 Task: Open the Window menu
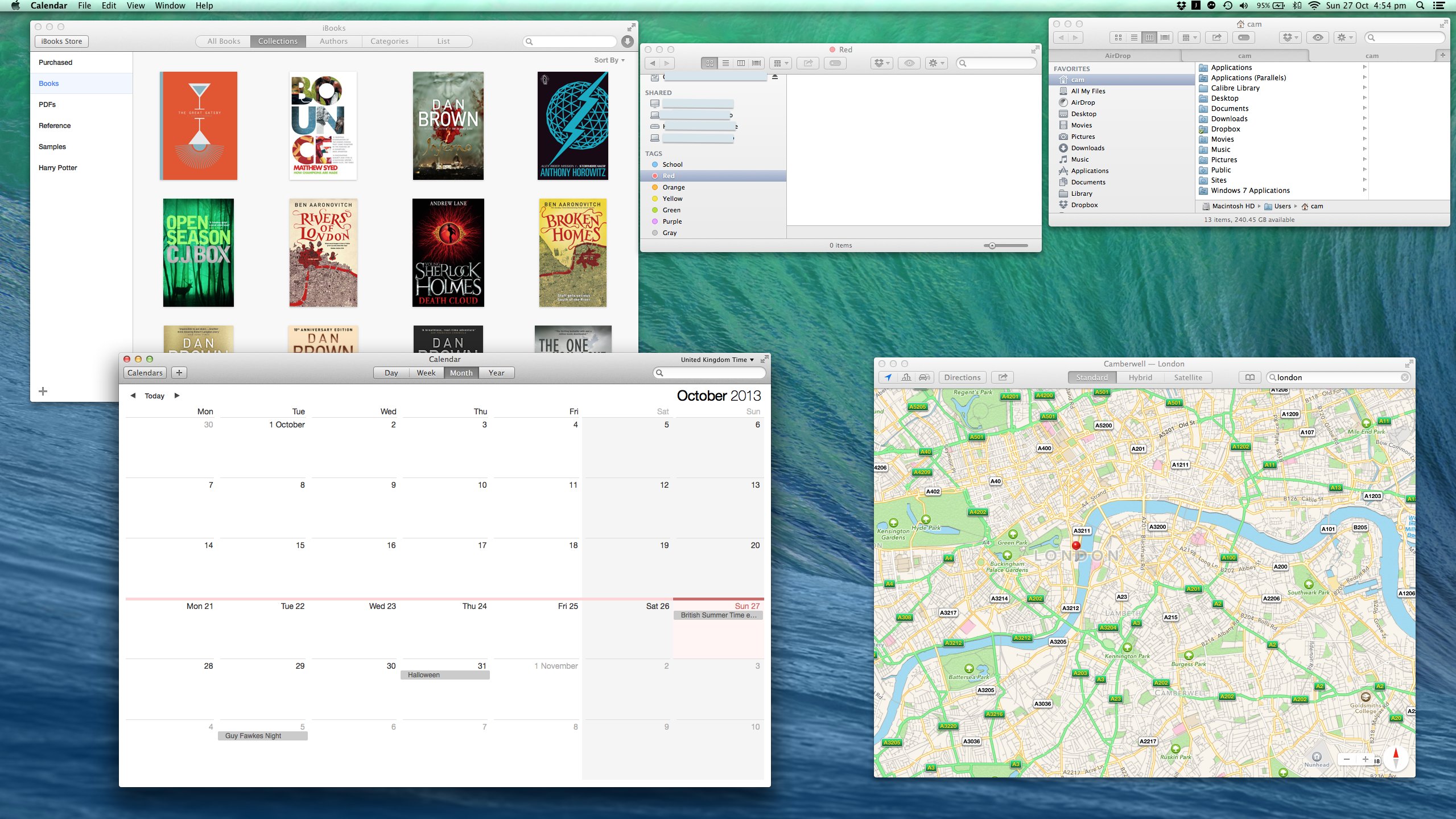(170, 6)
